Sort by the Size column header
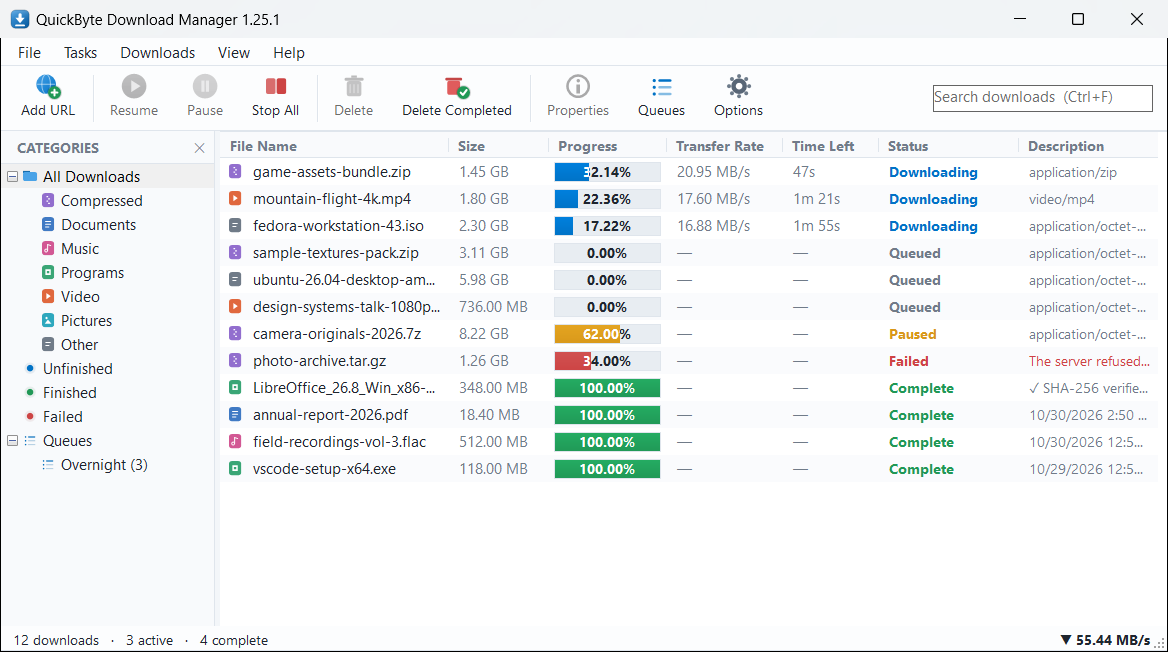This screenshot has height=652, width=1168. [498, 146]
